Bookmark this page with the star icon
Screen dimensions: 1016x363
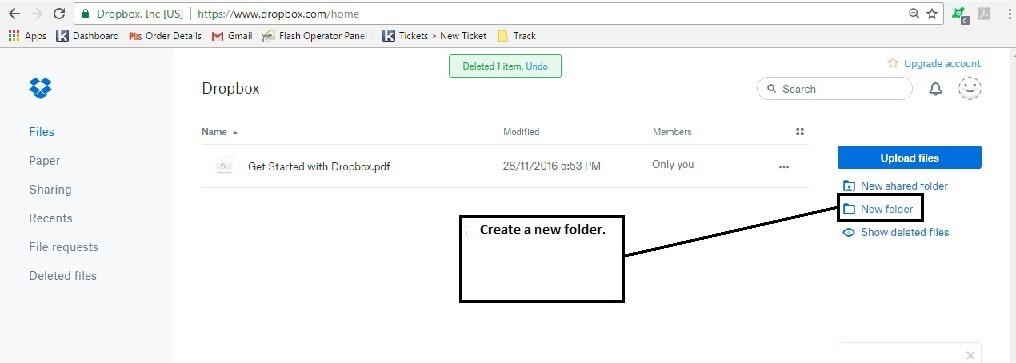coord(932,14)
